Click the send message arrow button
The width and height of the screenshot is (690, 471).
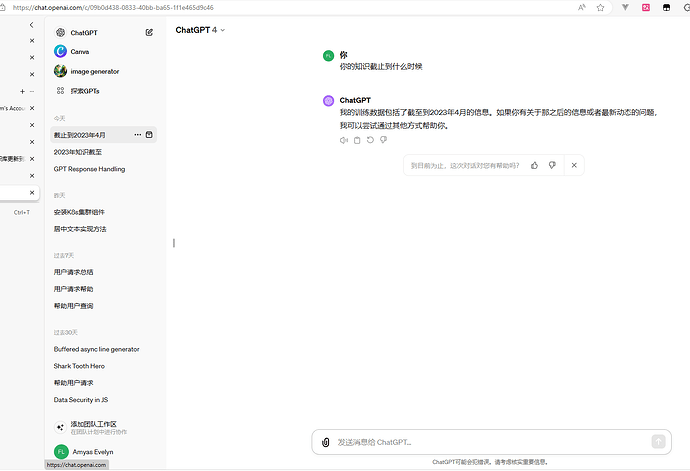coord(658,442)
